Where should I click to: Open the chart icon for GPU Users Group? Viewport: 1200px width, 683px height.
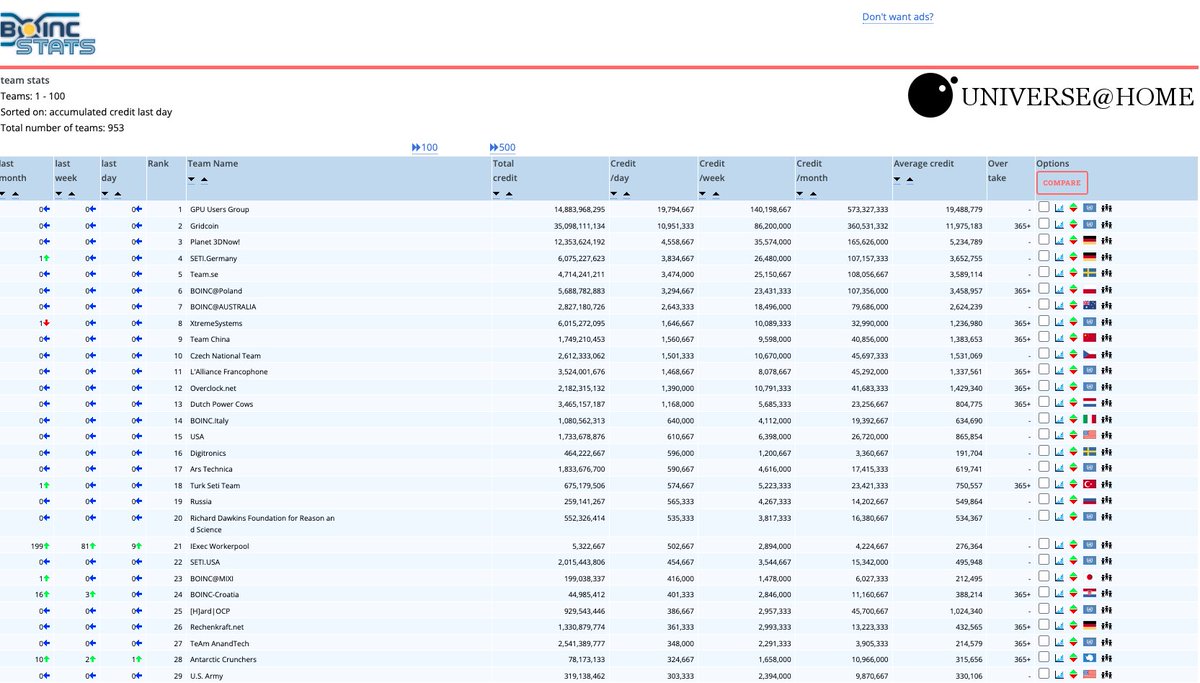pos(1059,208)
